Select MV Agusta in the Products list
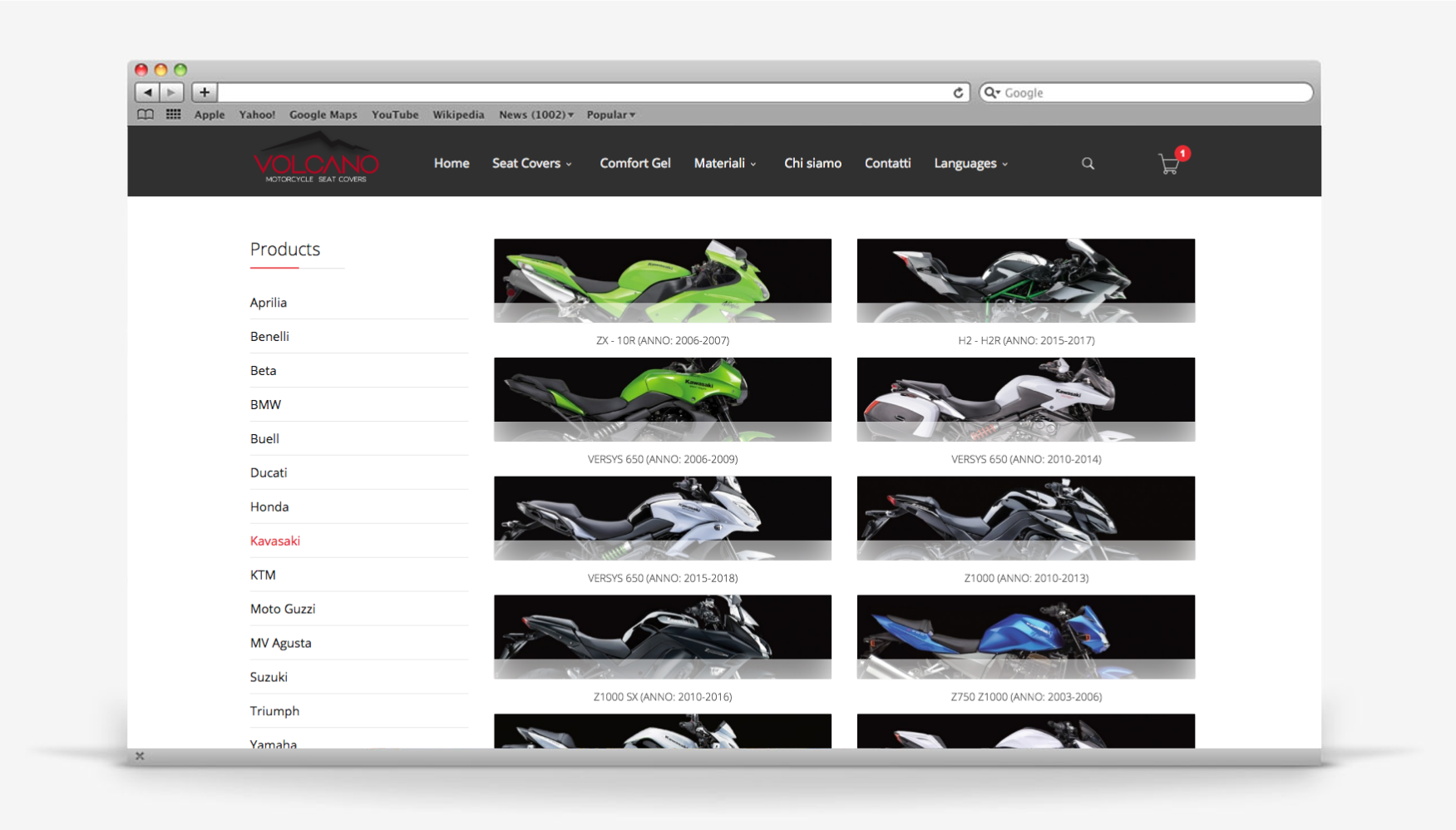 [x=281, y=644]
